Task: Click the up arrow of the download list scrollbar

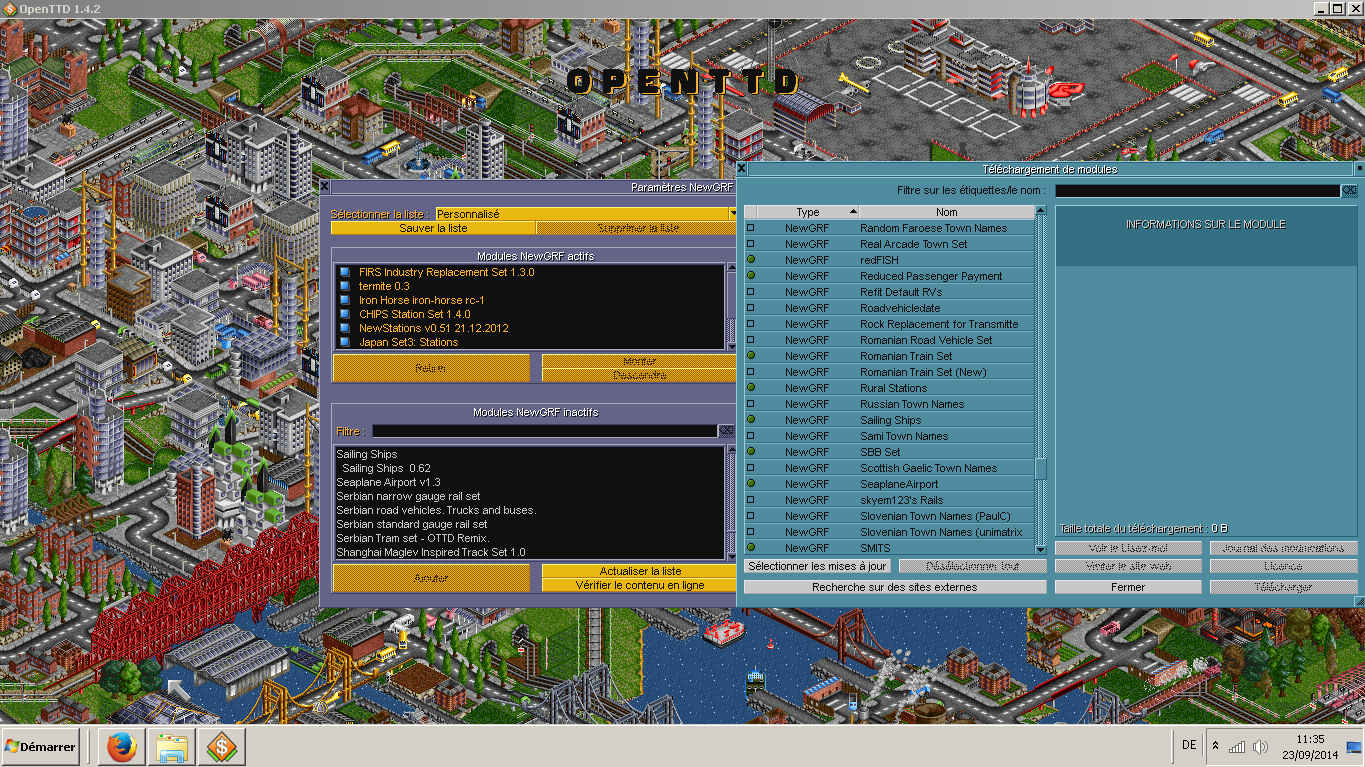Action: (1041, 212)
